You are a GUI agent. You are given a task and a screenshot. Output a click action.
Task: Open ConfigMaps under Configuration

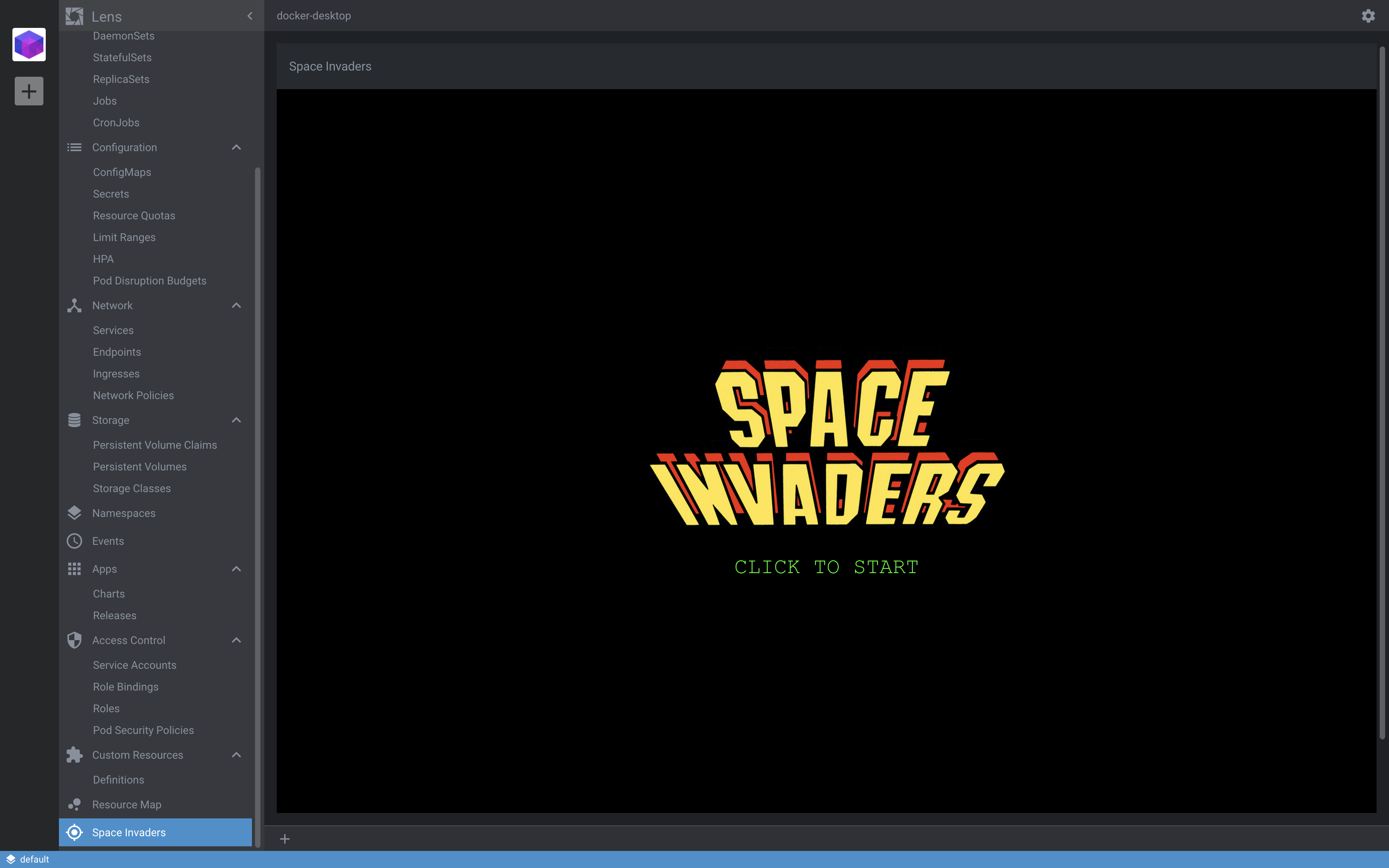tap(122, 172)
